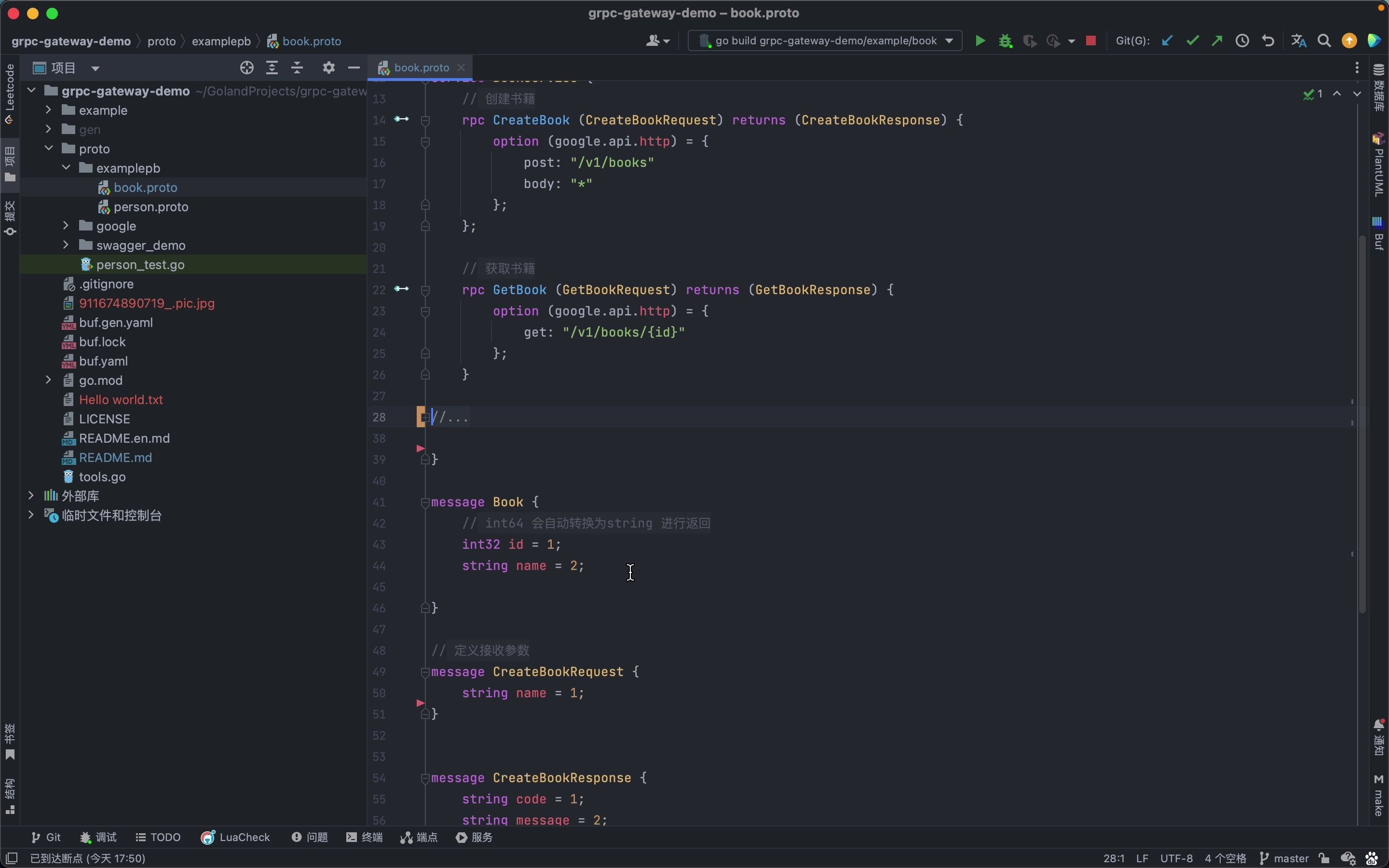
Task: Click master branch in status bar
Action: coord(1285,858)
